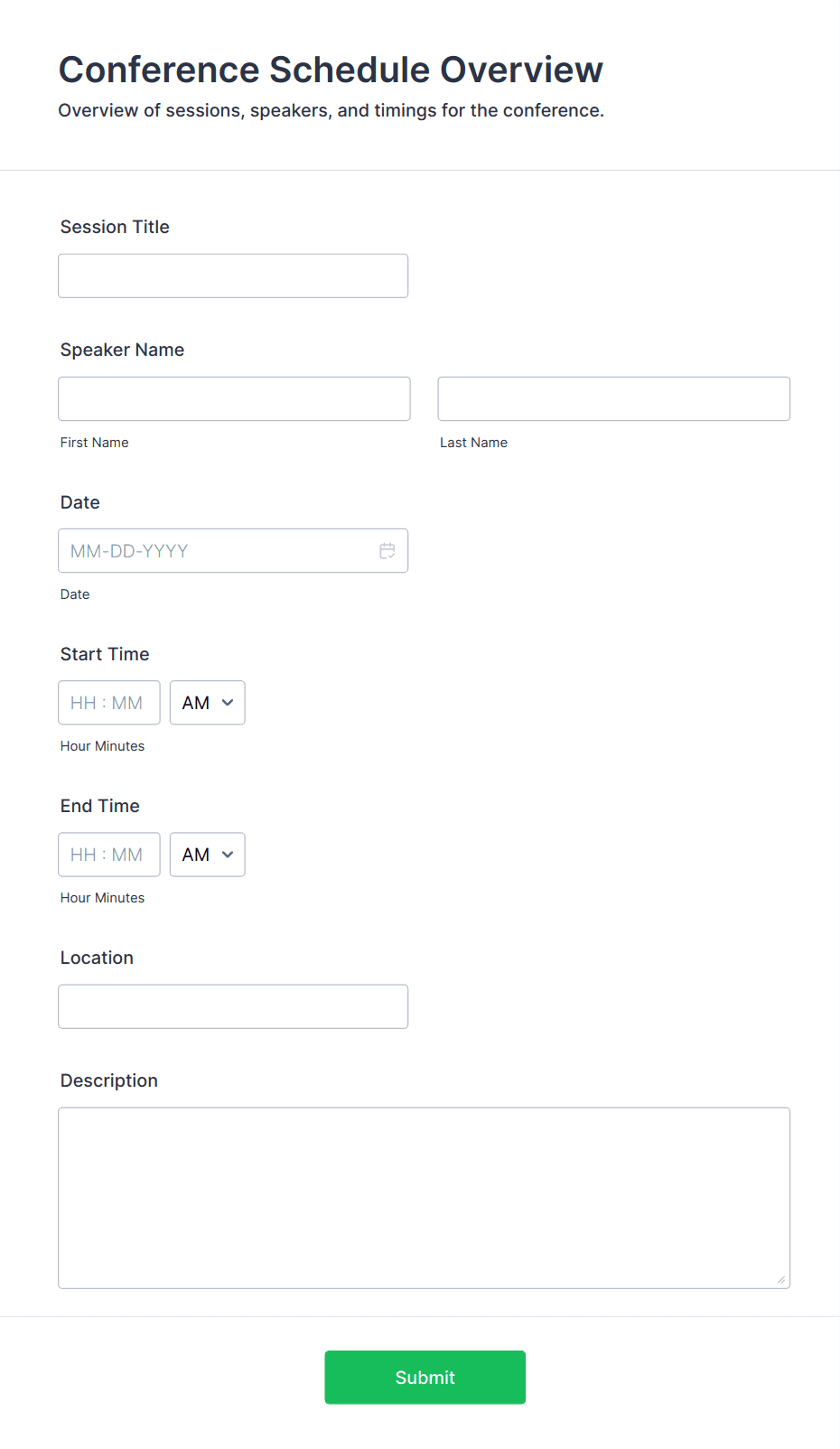This screenshot has width=840, height=1449.
Task: Click the Start Time HH:MM field
Action: tap(108, 703)
